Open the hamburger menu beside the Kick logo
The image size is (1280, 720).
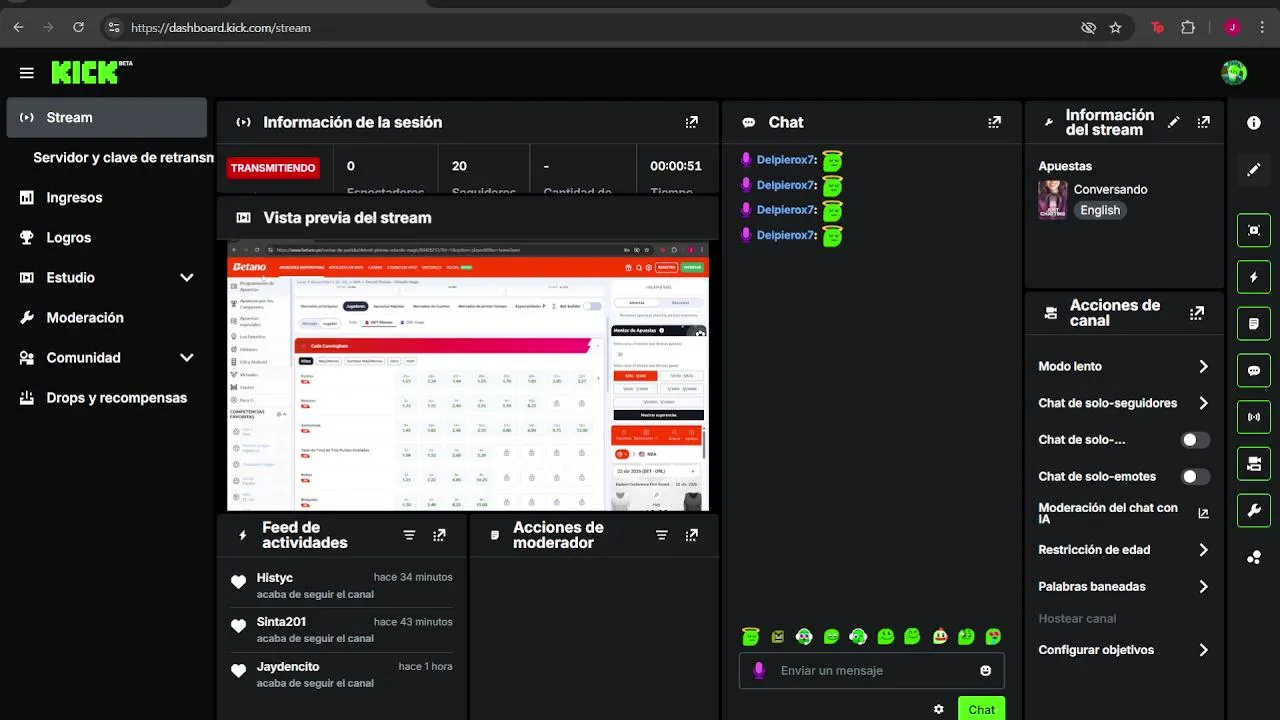(x=27, y=73)
